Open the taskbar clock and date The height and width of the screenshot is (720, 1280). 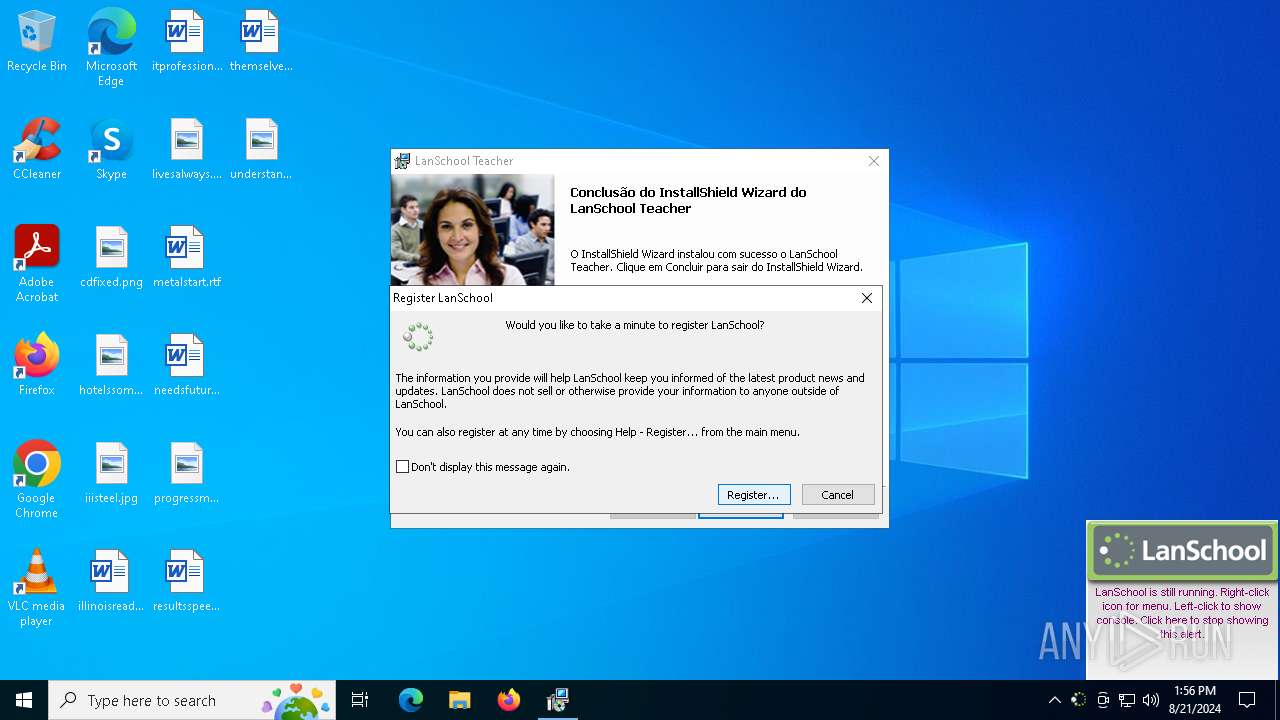tap(1194, 700)
